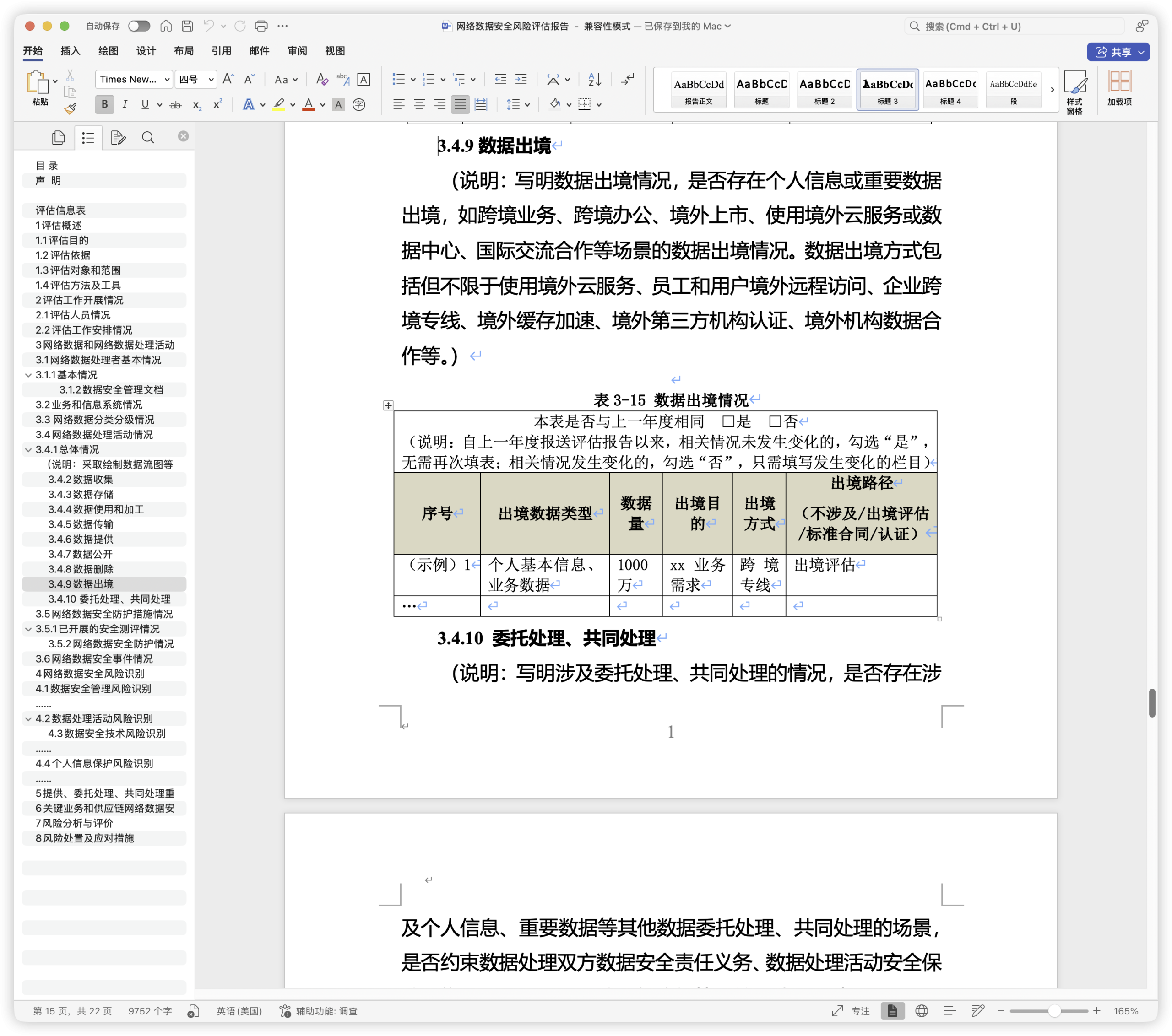Show the navigation pane search tab
1172x1036 pixels.
[x=148, y=138]
